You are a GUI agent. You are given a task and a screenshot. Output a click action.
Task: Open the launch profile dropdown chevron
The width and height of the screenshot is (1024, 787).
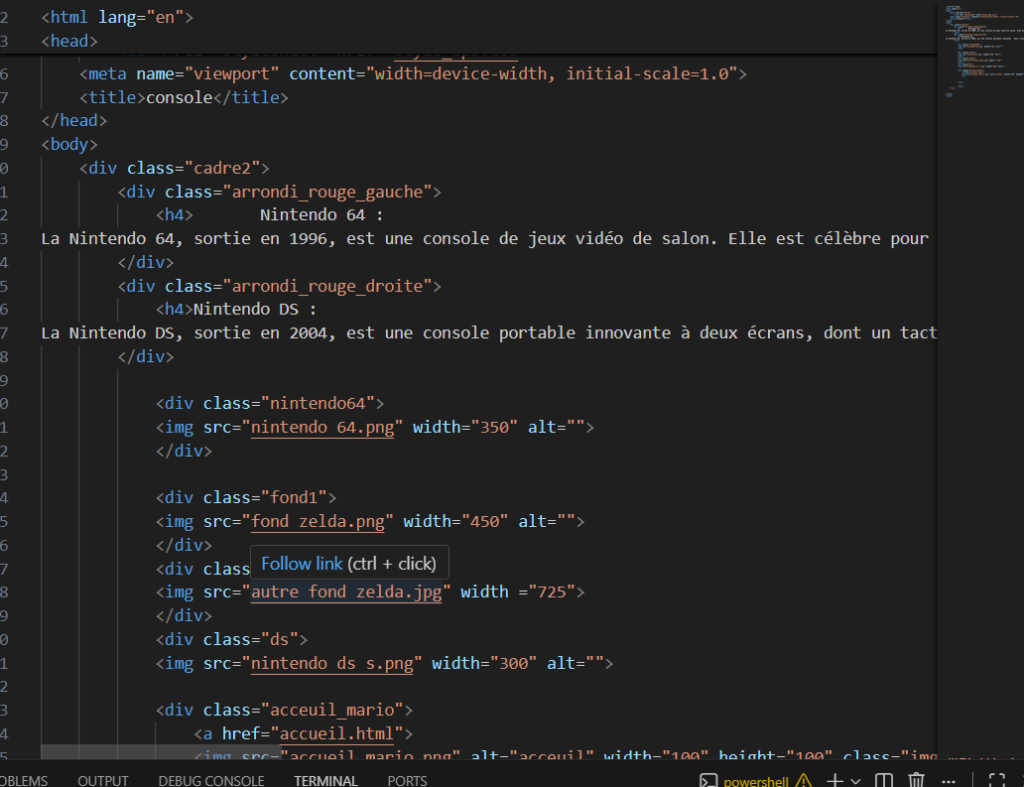click(x=856, y=781)
